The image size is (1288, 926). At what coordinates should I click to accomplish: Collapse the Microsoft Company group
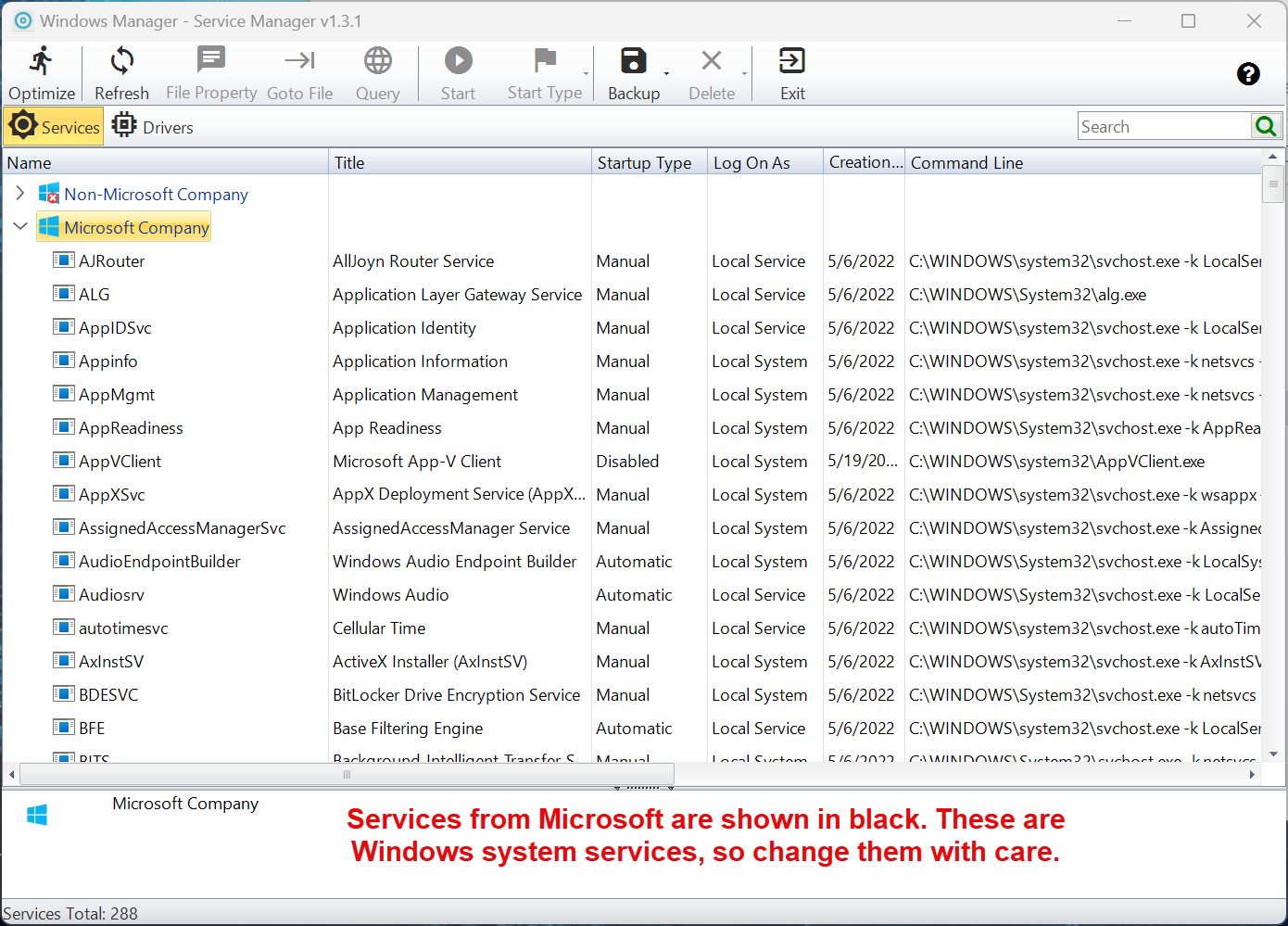(x=19, y=226)
